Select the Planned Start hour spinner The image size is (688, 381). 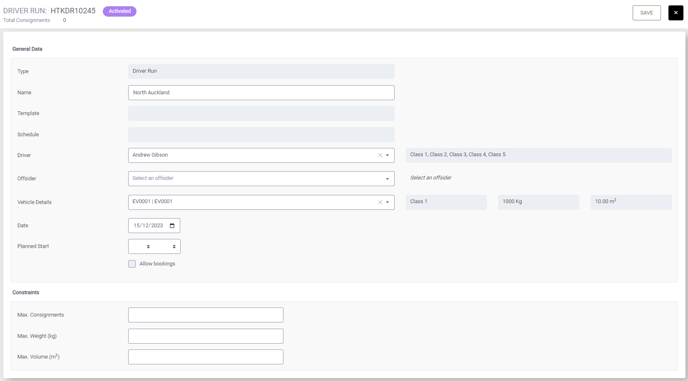click(148, 247)
